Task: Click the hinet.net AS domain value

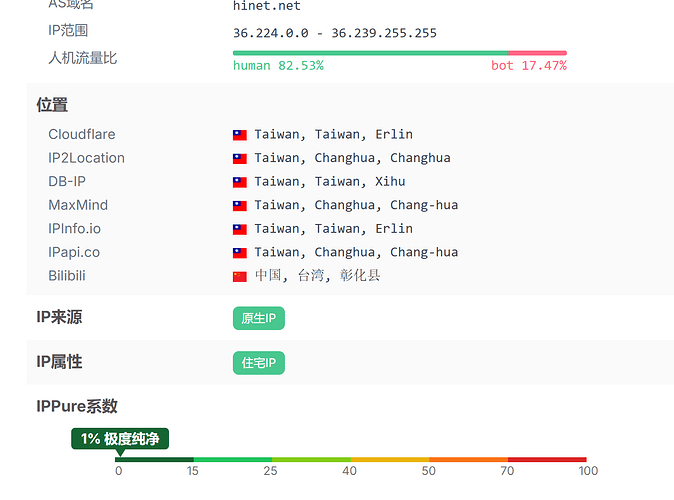Action: [266, 6]
